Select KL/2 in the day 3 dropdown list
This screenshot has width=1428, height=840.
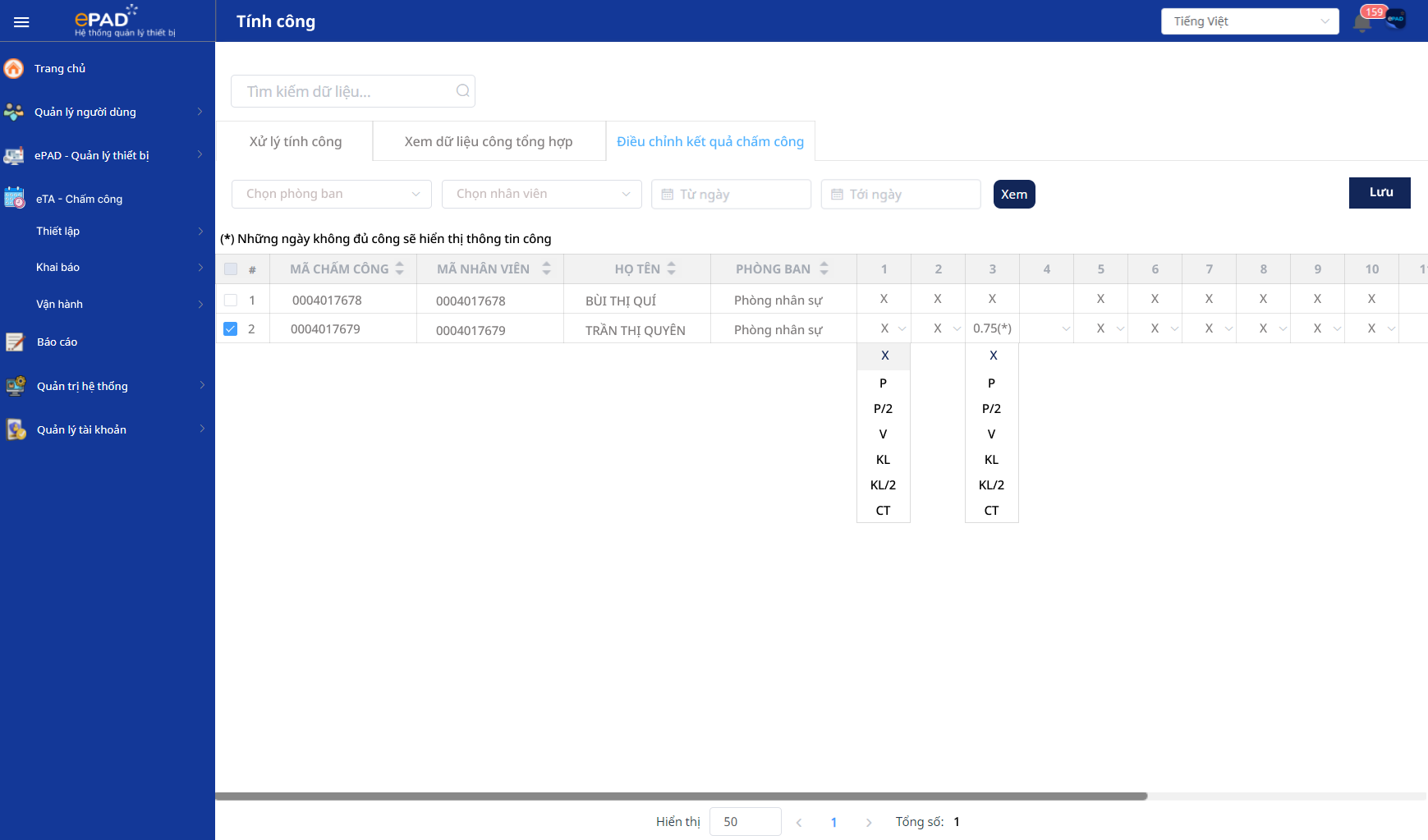tap(991, 485)
